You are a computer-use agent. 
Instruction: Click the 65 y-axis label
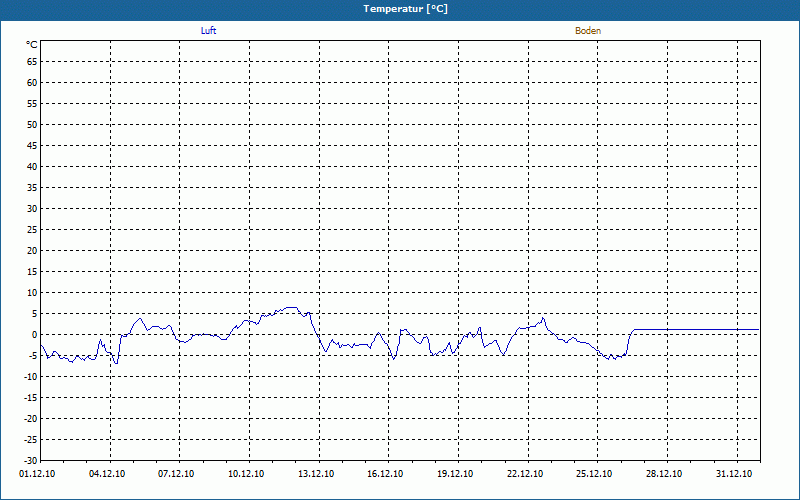tap(32, 62)
